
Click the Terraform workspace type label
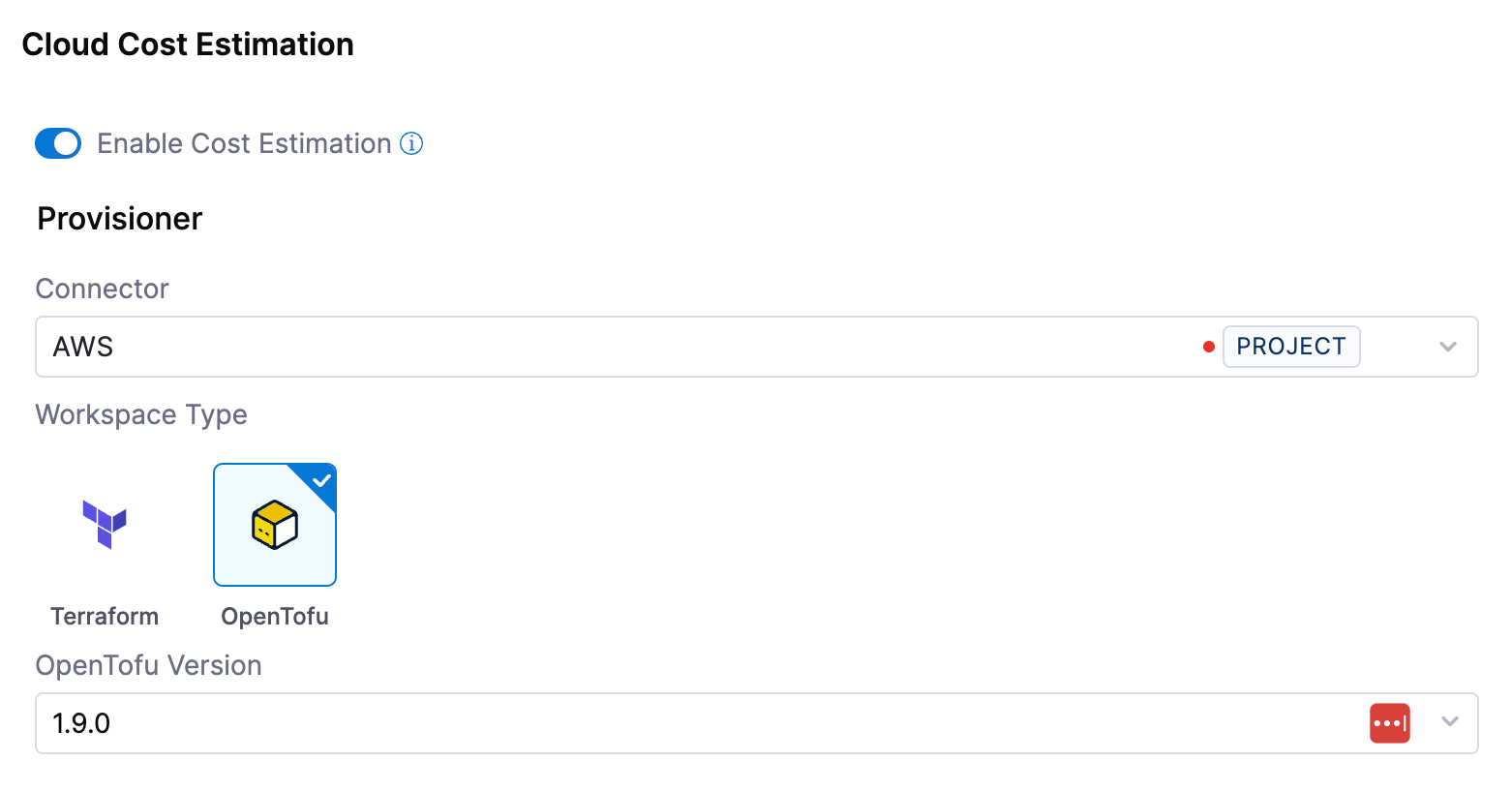pyautogui.click(x=105, y=617)
